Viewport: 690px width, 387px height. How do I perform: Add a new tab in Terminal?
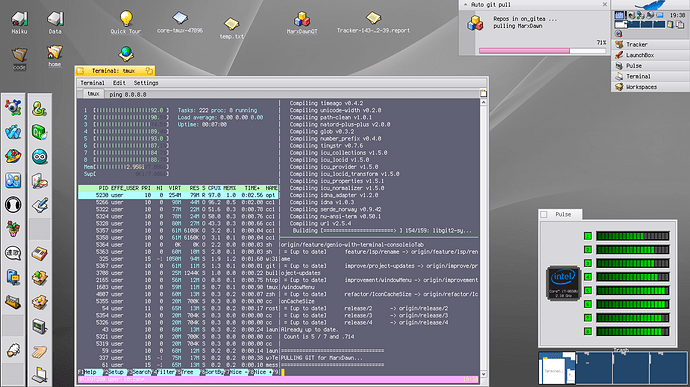(x=483, y=93)
